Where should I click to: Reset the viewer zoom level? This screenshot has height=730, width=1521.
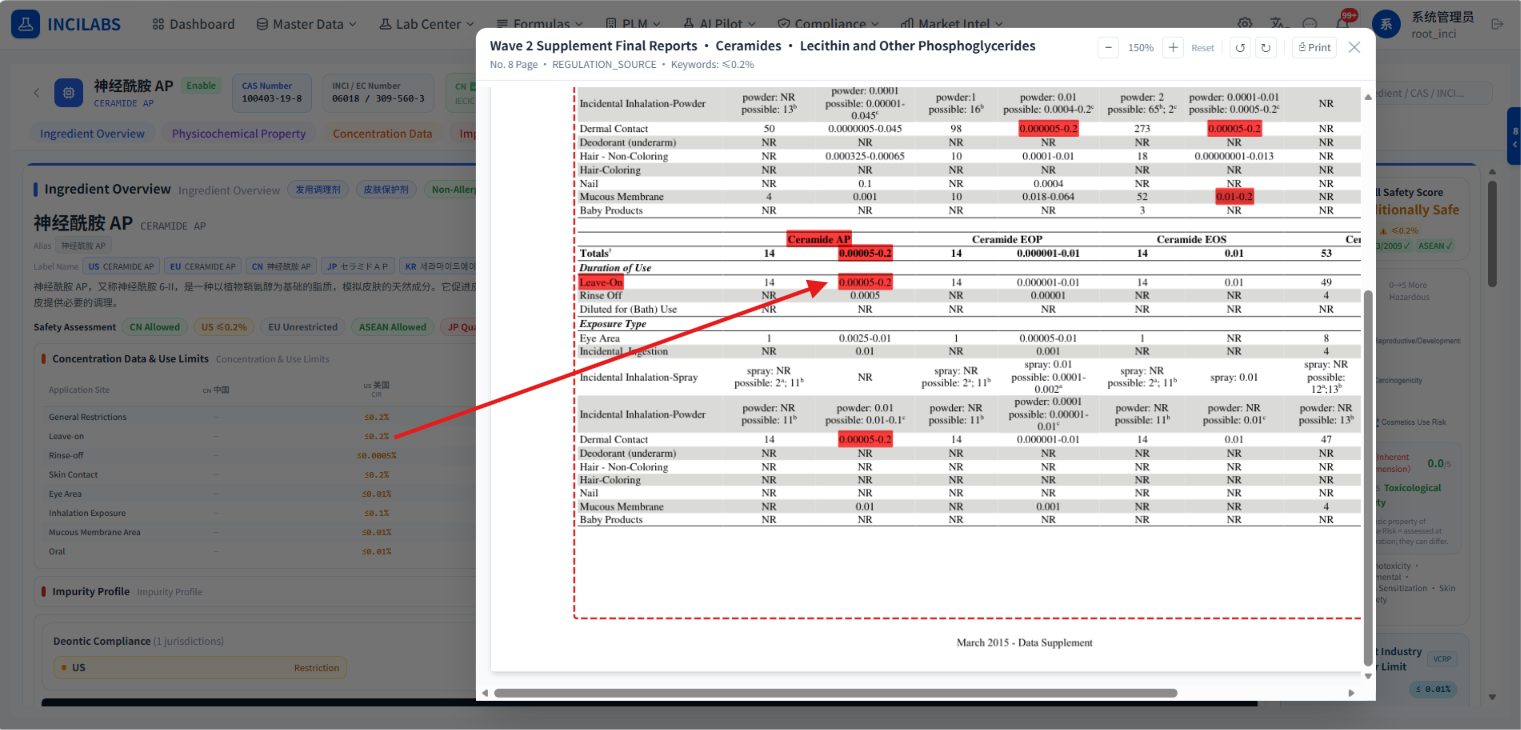[x=1203, y=48]
